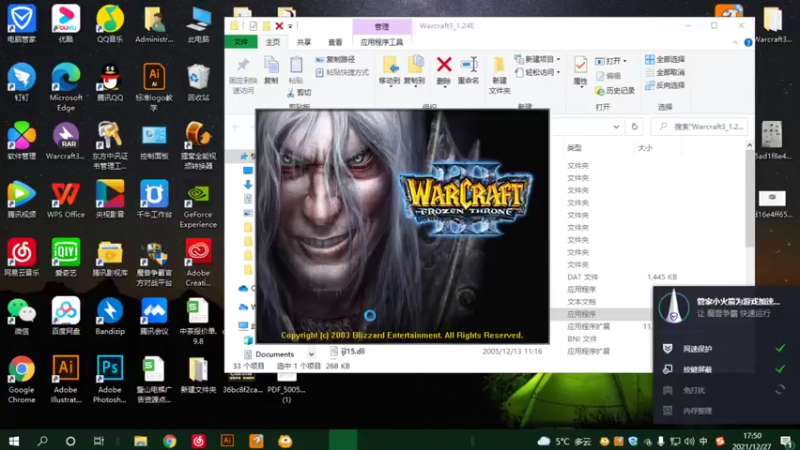The width and height of the screenshot is (800, 450).
Task: Open 电脑管家 desktop shortcut
Action: click(21, 23)
